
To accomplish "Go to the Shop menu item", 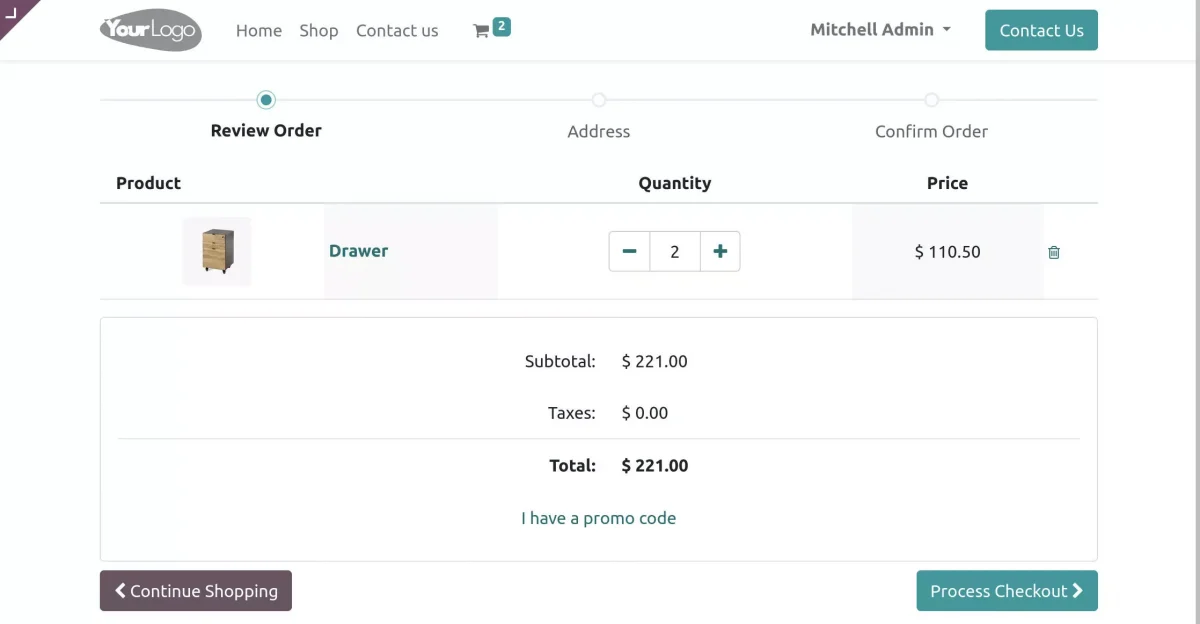I will [319, 31].
